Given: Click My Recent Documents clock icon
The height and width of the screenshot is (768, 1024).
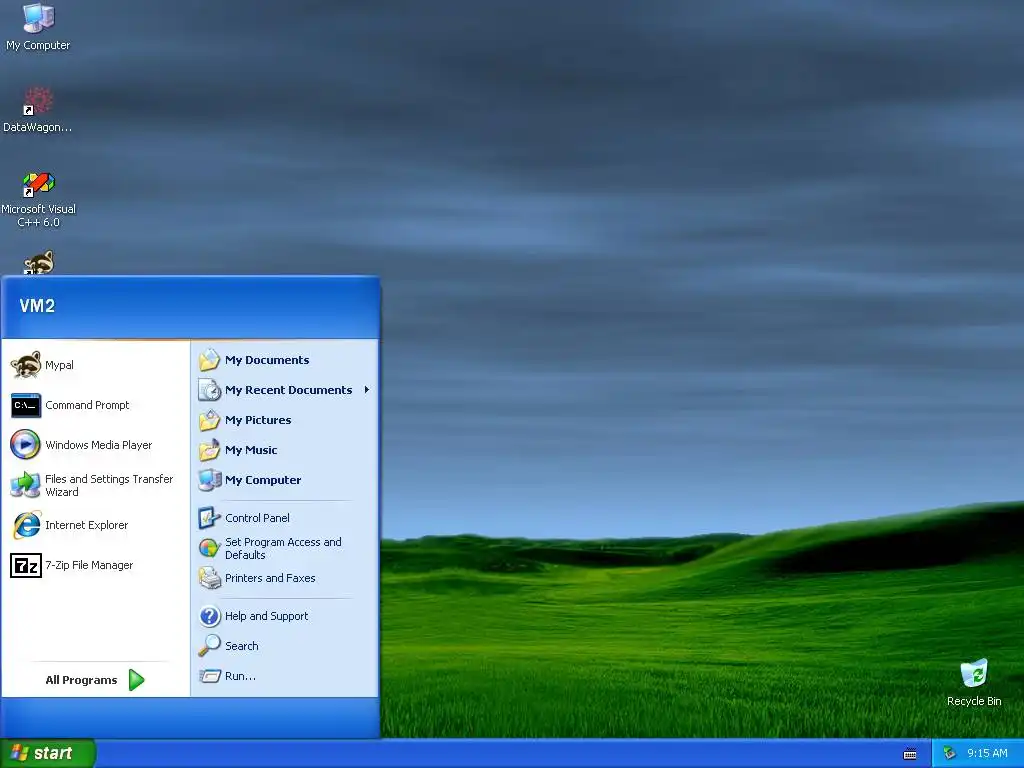Looking at the screenshot, I should pos(210,390).
